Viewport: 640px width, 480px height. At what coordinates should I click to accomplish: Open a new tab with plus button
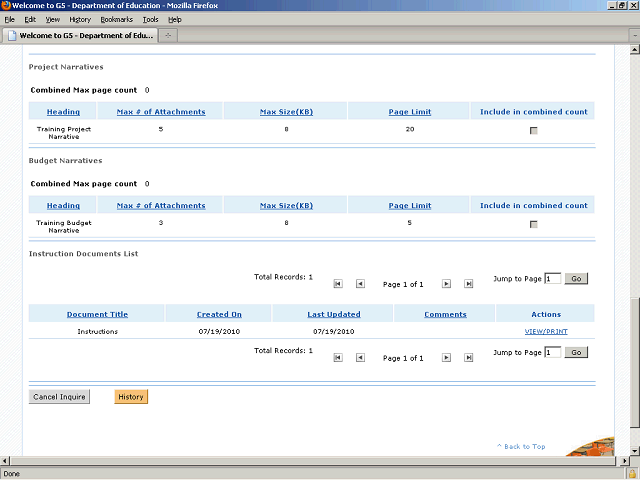168,36
